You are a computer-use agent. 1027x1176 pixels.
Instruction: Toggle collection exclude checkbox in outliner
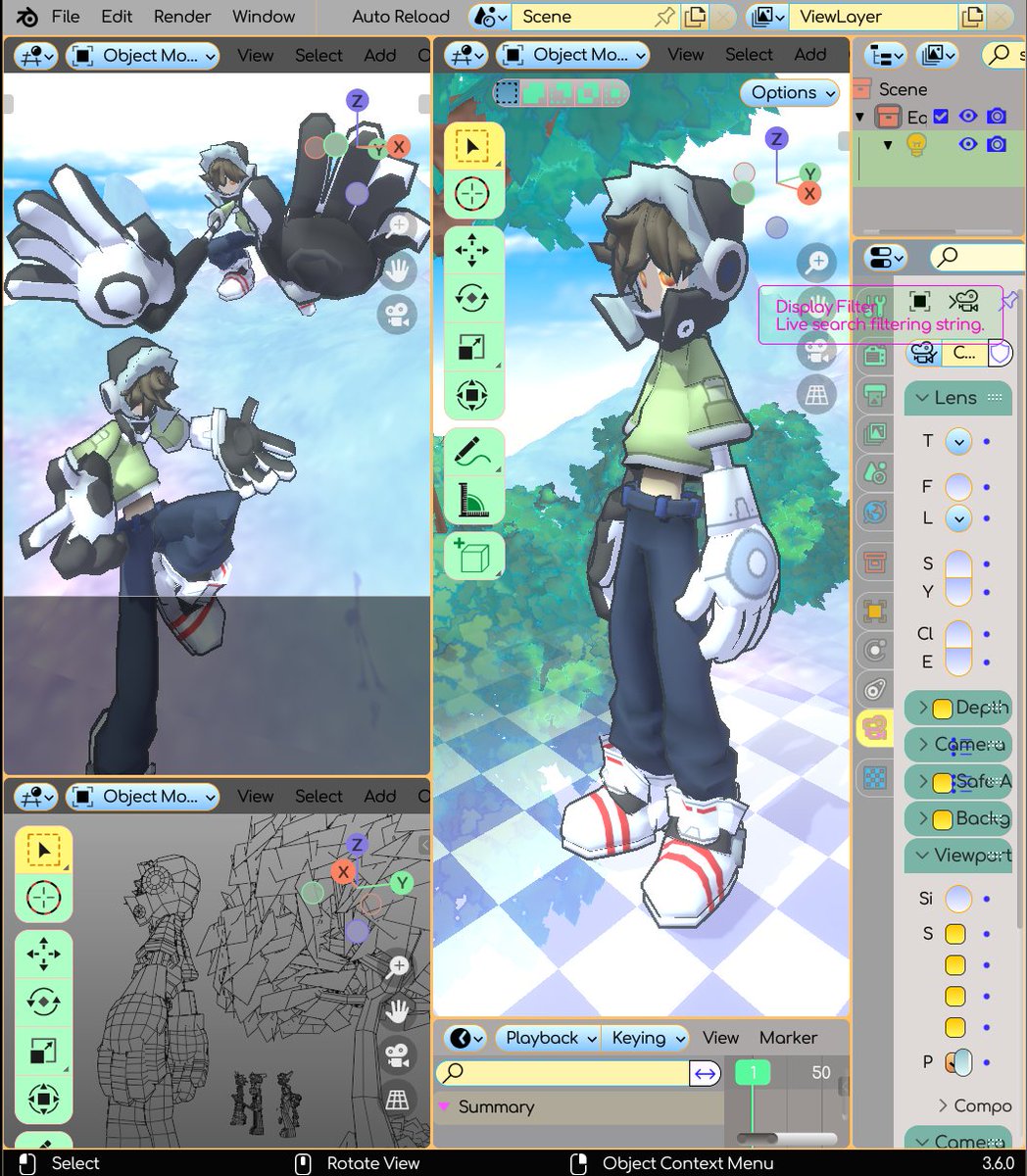pyautogui.click(x=942, y=117)
